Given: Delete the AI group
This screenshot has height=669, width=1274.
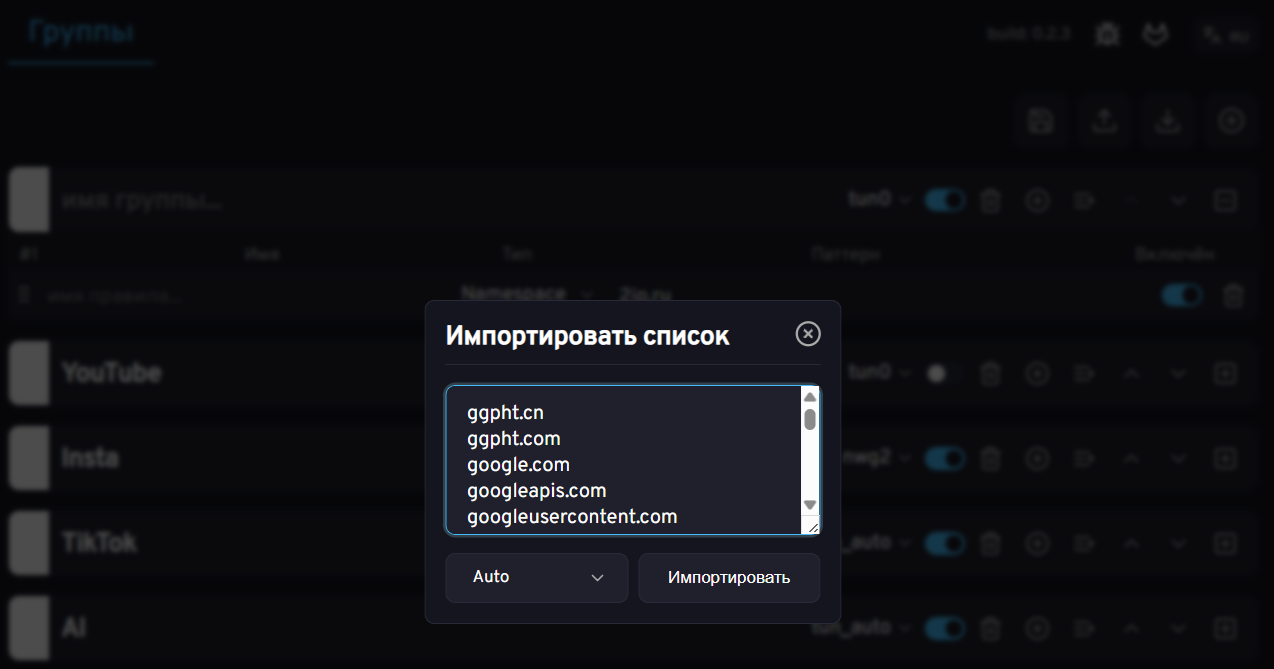Looking at the screenshot, I should 989,629.
